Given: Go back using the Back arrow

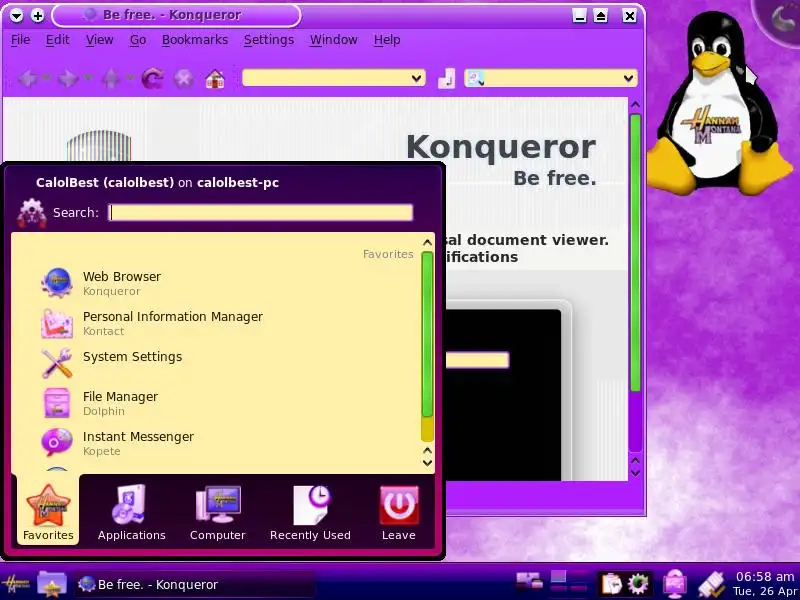Looking at the screenshot, I should 28,79.
